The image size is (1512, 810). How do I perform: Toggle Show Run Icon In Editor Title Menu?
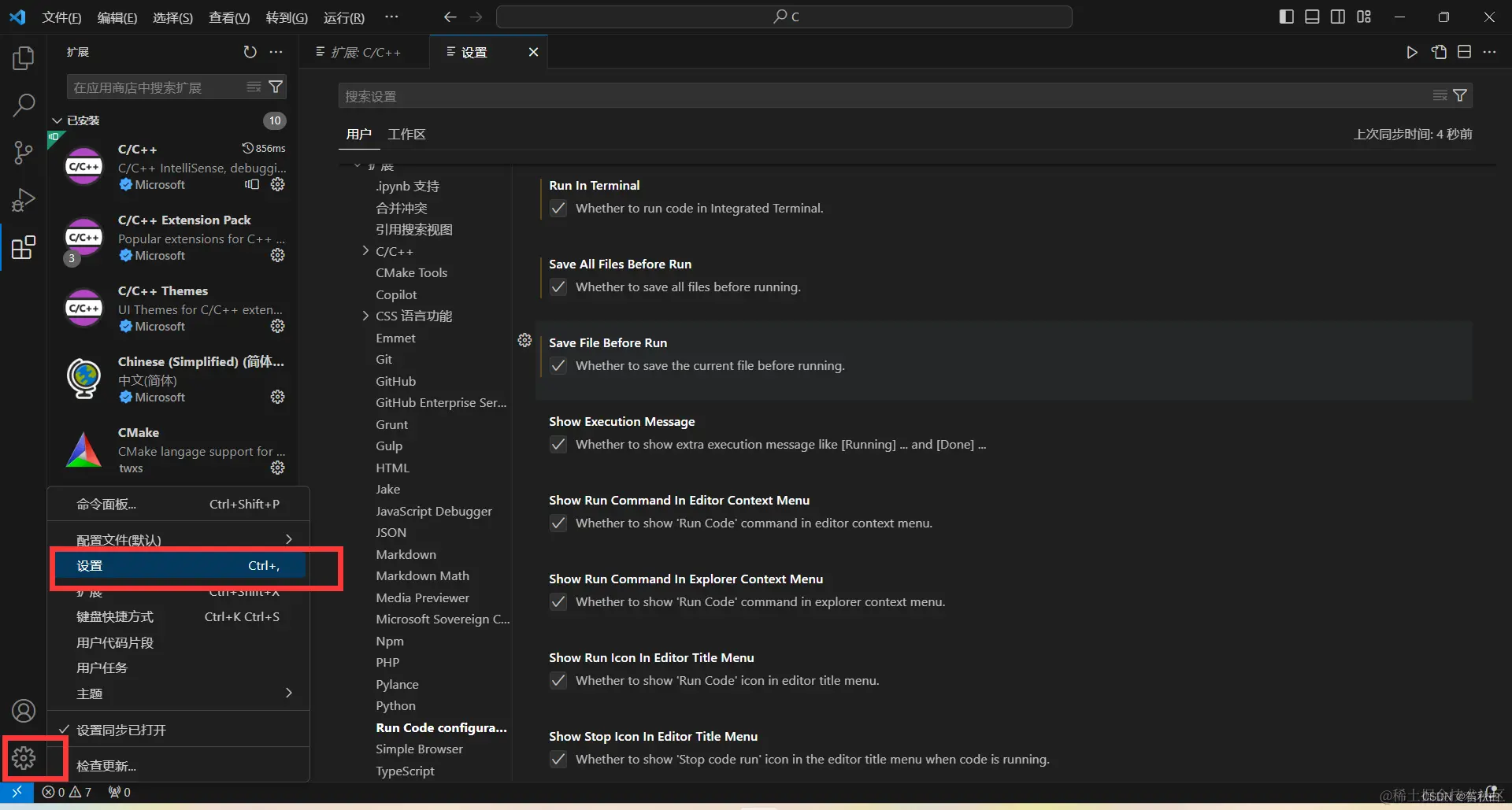click(558, 681)
